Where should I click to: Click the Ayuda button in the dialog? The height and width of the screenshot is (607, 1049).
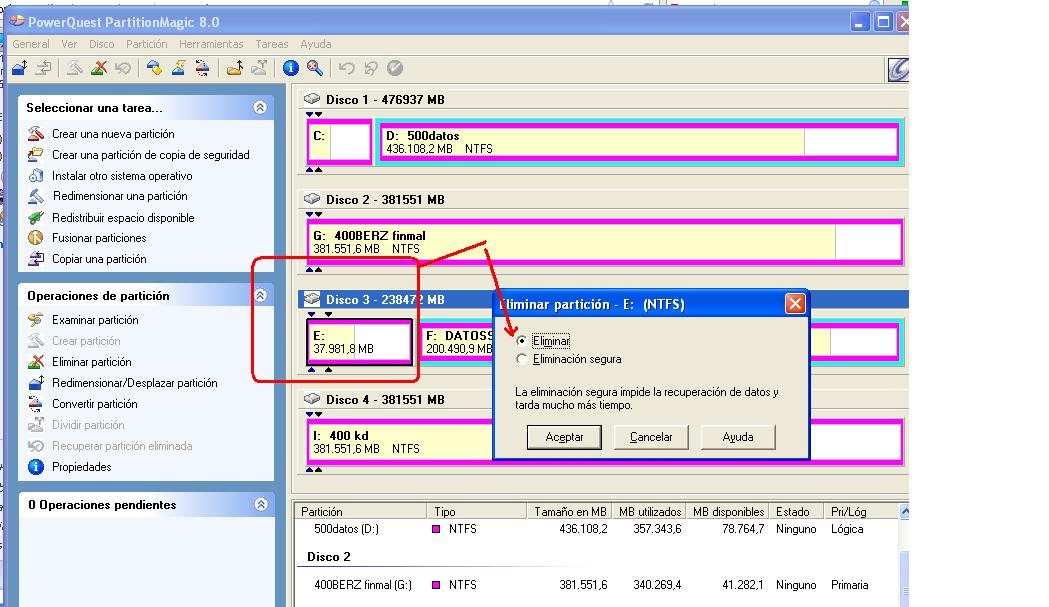[738, 437]
